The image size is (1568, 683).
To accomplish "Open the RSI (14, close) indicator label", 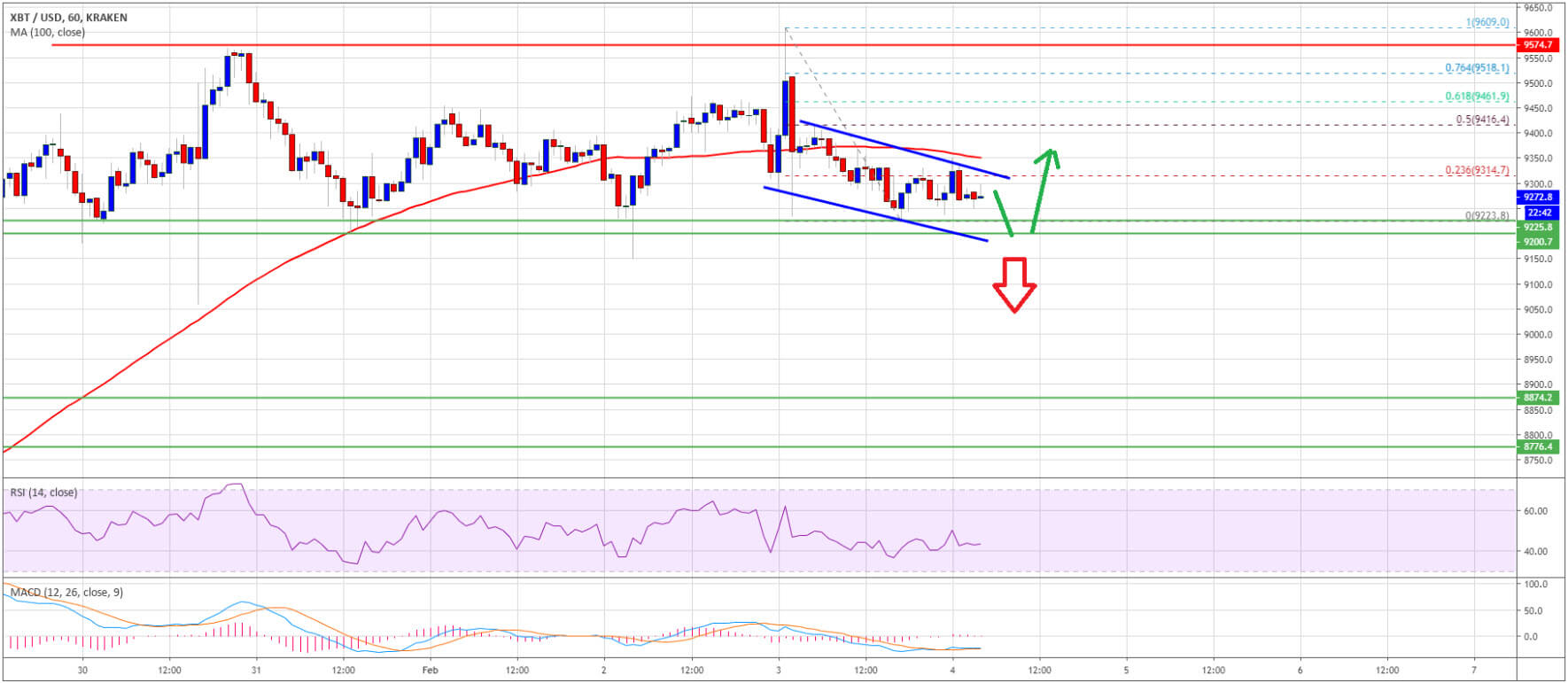I will coord(43,493).
